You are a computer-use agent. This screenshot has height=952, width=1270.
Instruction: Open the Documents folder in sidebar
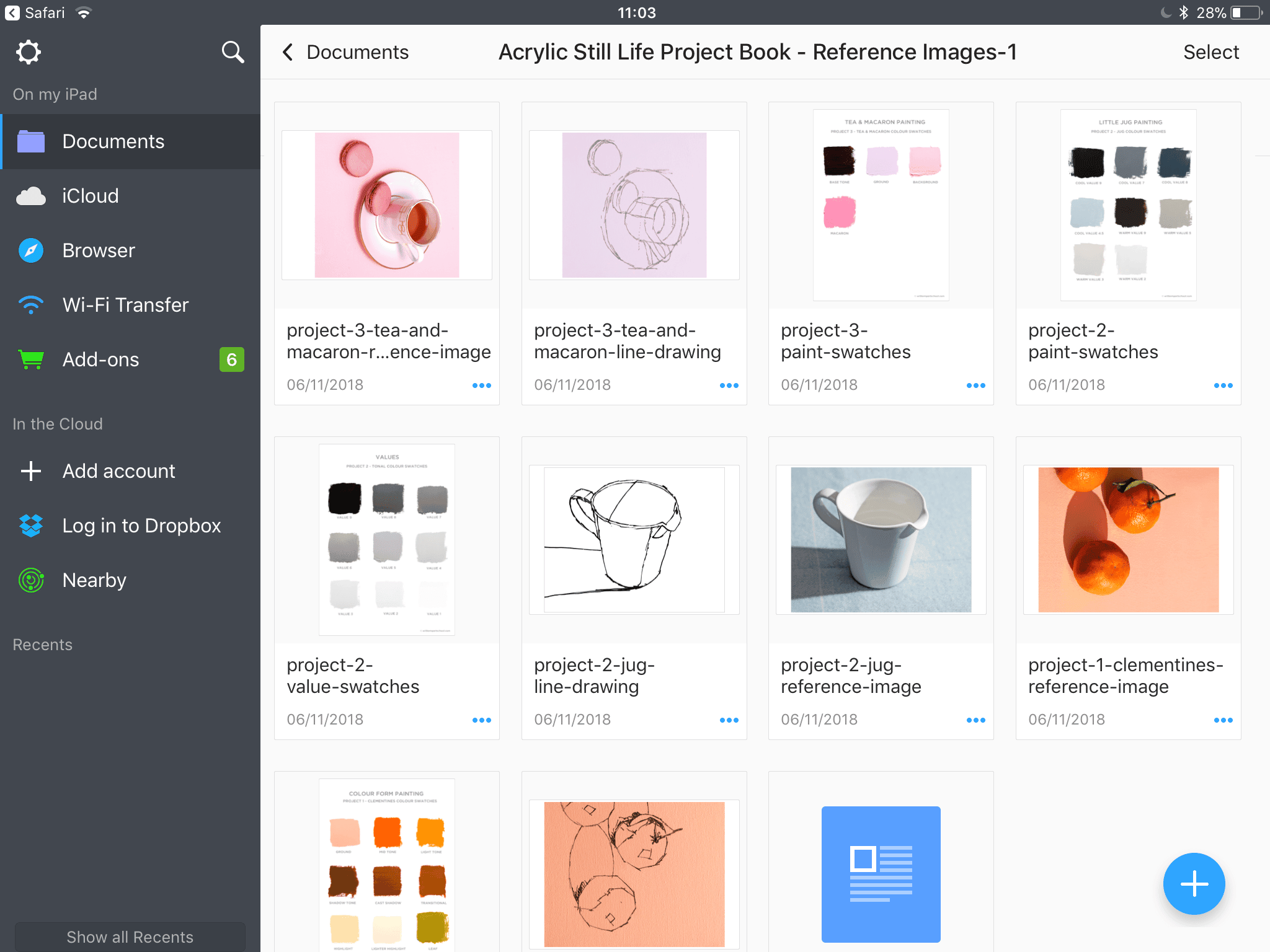pos(130,141)
